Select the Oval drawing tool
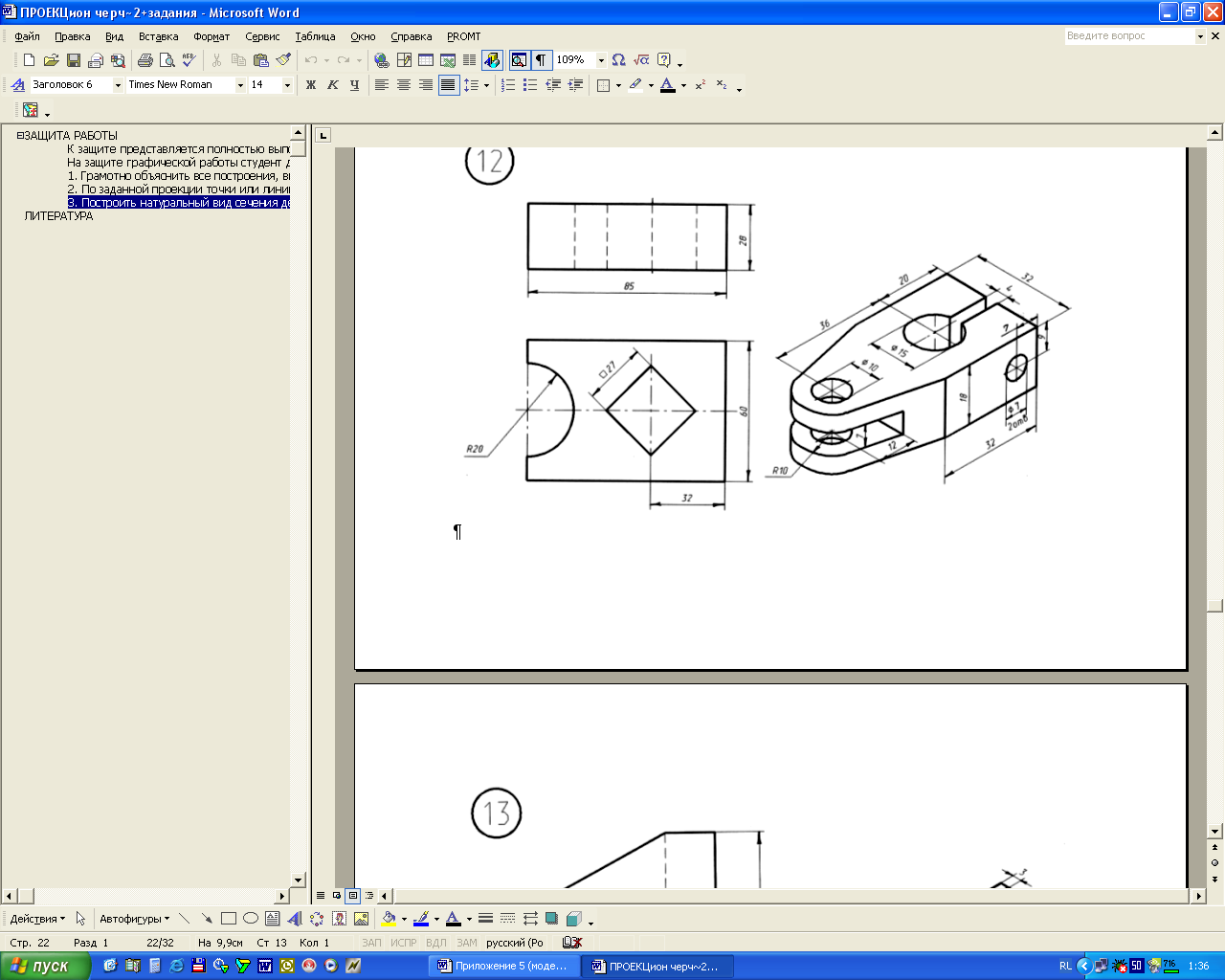Image resolution: width=1225 pixels, height=980 pixels. 251,919
